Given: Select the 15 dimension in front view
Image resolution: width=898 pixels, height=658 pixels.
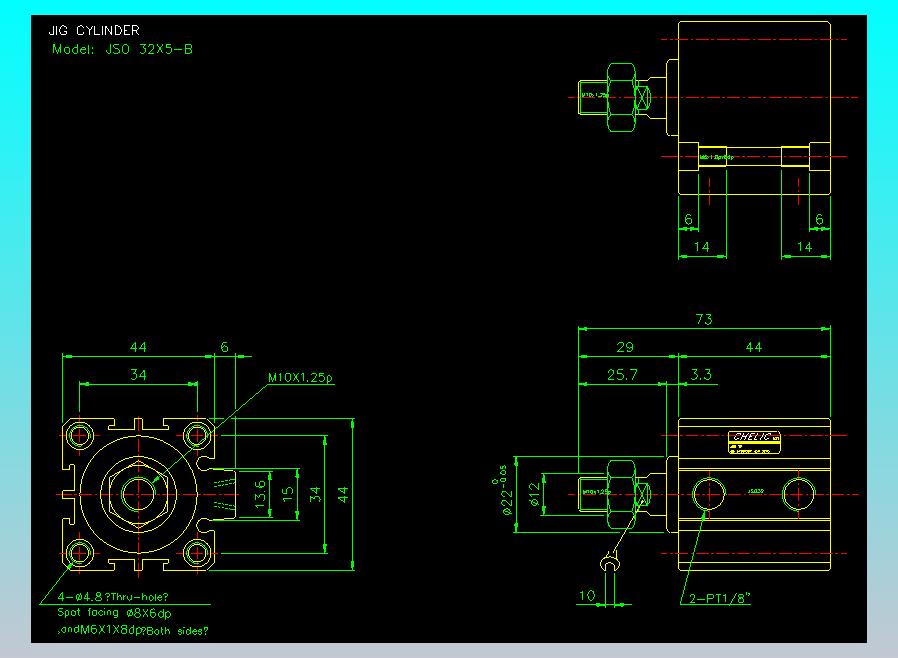Looking at the screenshot, I should tap(288, 494).
